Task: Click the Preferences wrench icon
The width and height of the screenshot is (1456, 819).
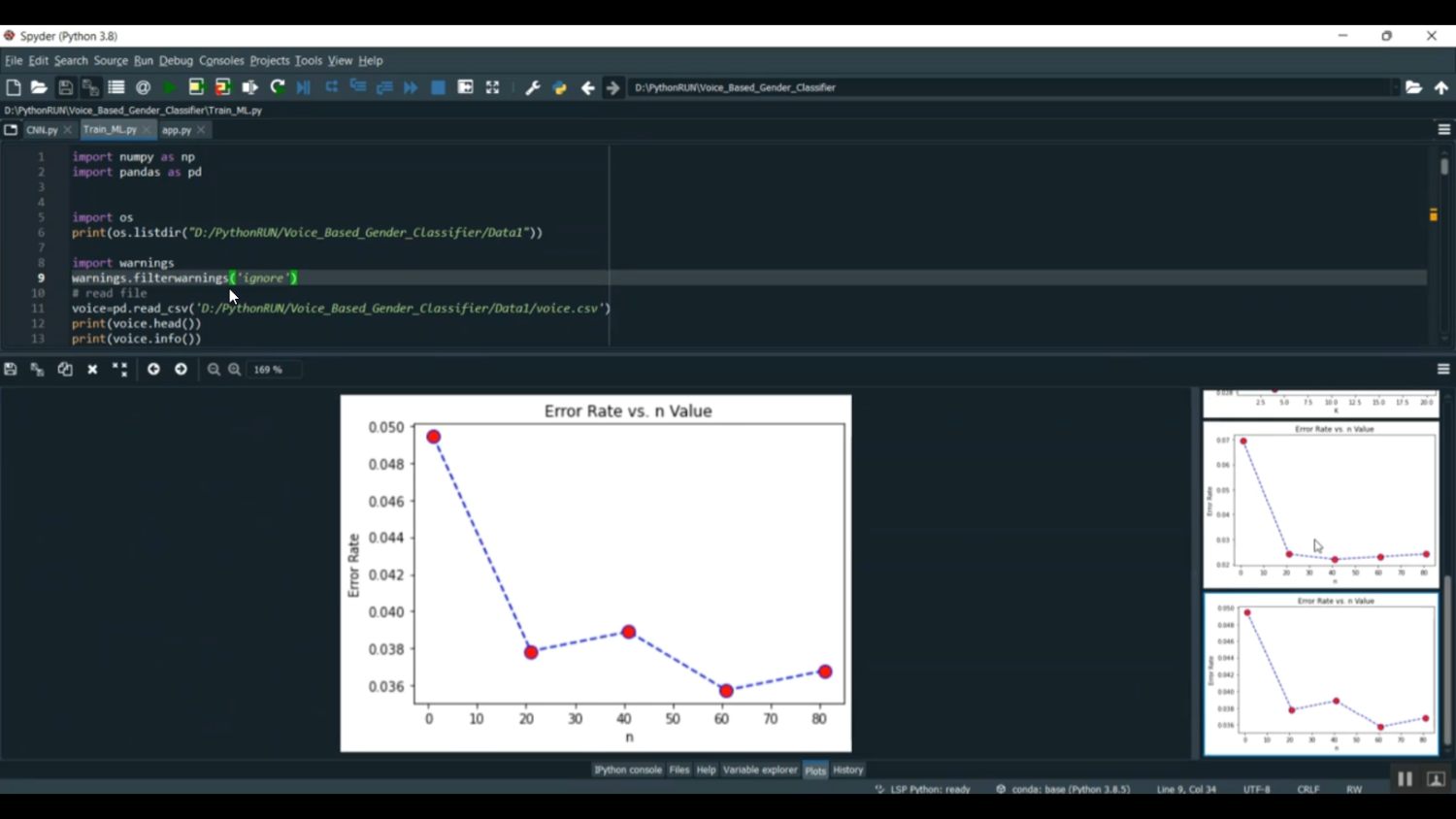Action: (532, 87)
